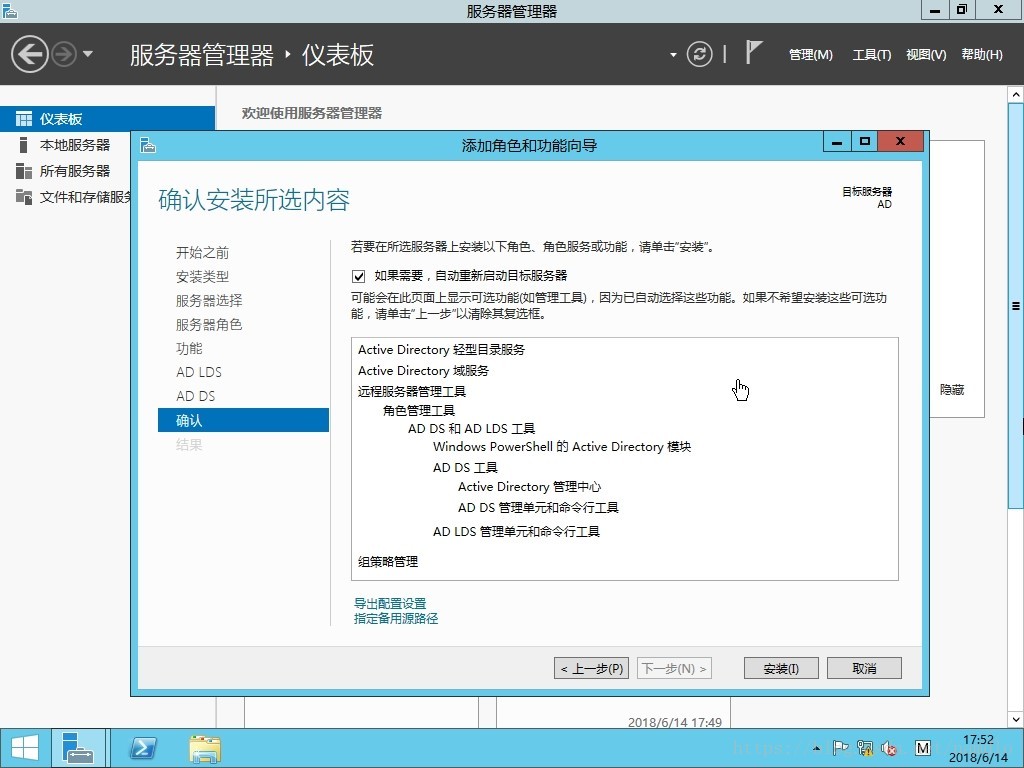
Task: Click the Action Center flag tray icon
Action: click(x=840, y=748)
